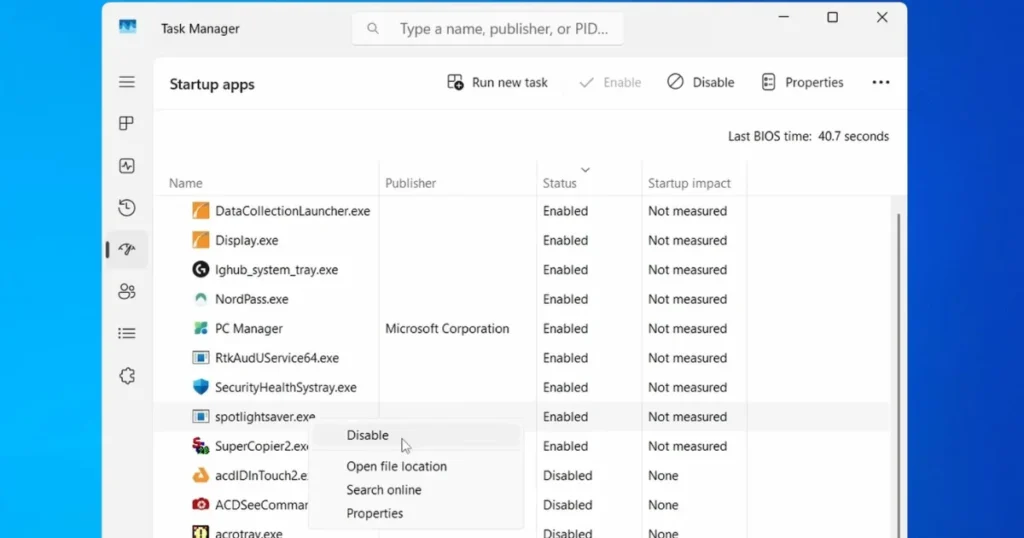Open the App history page icon

click(x=127, y=208)
